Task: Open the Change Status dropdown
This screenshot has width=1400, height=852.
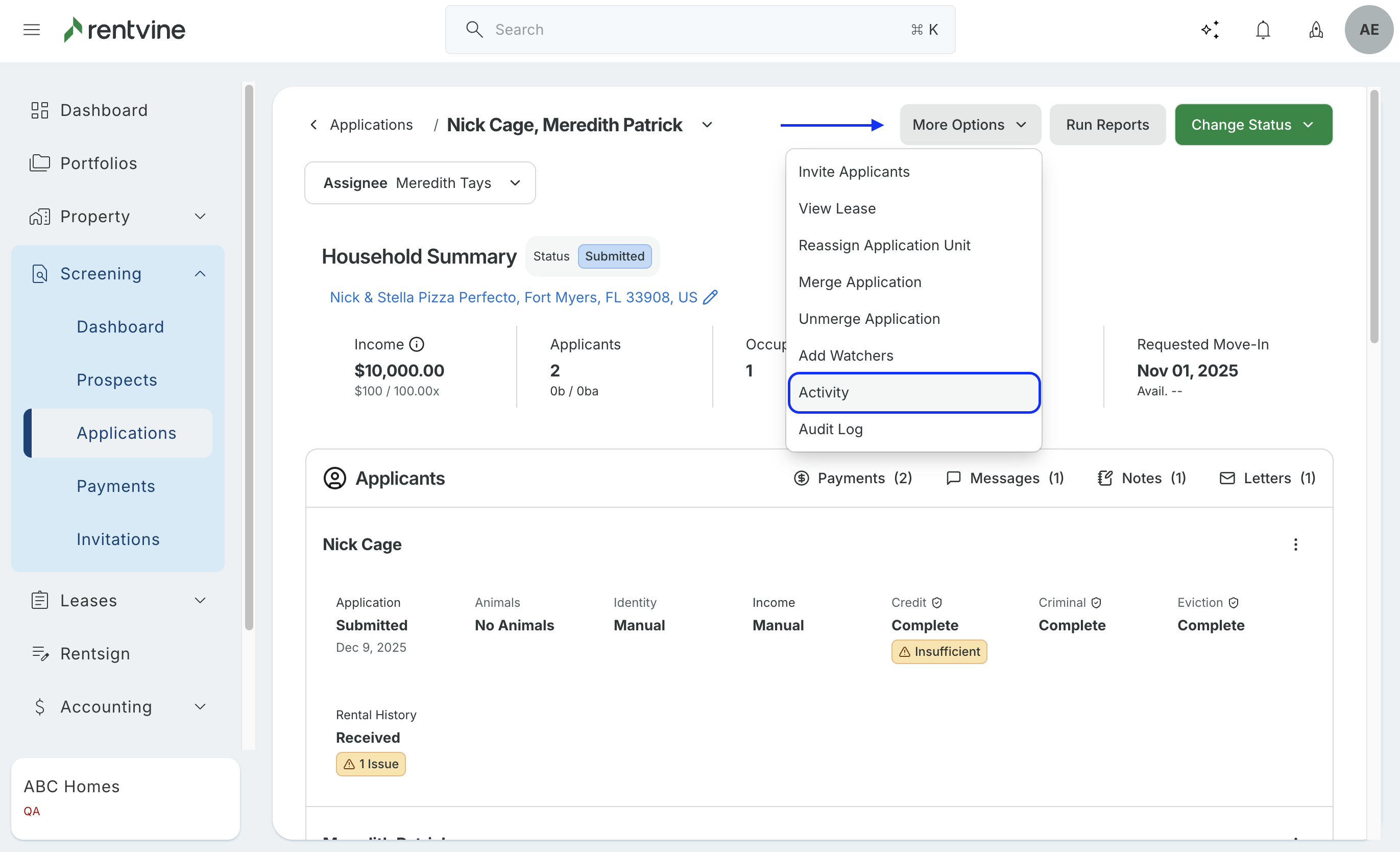Action: (1253, 125)
